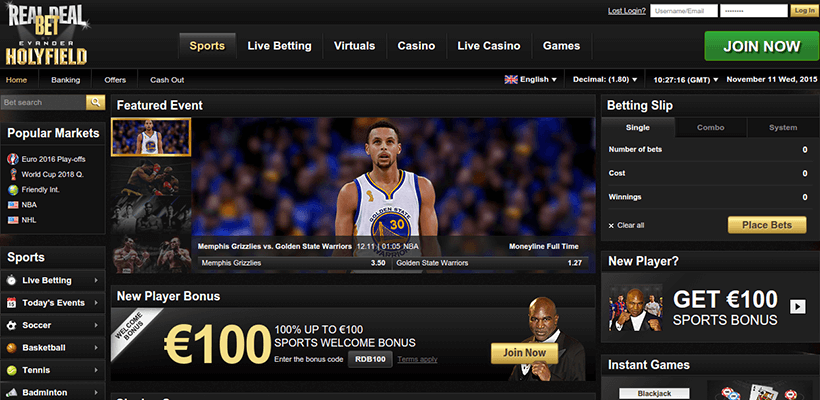Focus the password input field

click(754, 10)
